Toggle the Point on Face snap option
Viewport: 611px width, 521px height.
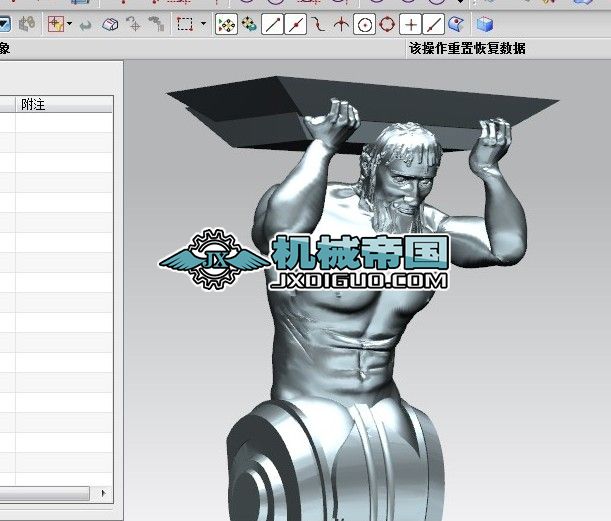click(x=456, y=24)
